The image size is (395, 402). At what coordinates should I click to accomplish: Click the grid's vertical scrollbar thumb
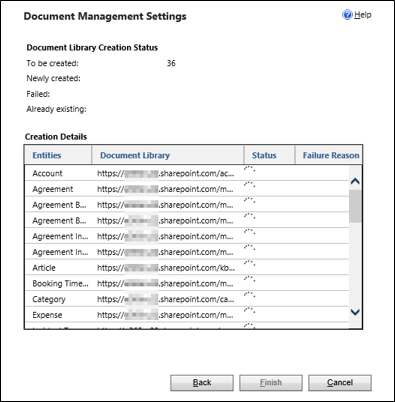point(355,206)
